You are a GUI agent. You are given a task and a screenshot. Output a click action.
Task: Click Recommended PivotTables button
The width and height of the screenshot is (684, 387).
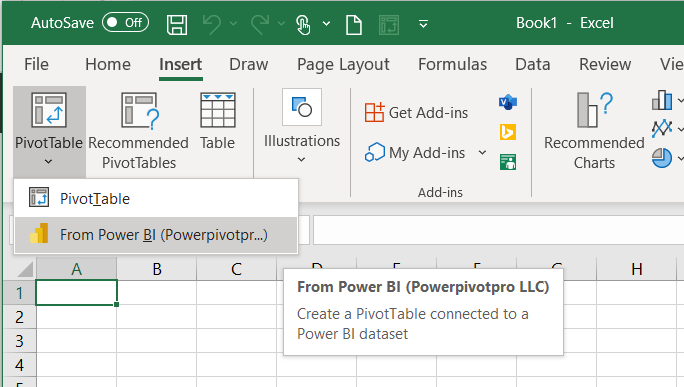click(139, 131)
